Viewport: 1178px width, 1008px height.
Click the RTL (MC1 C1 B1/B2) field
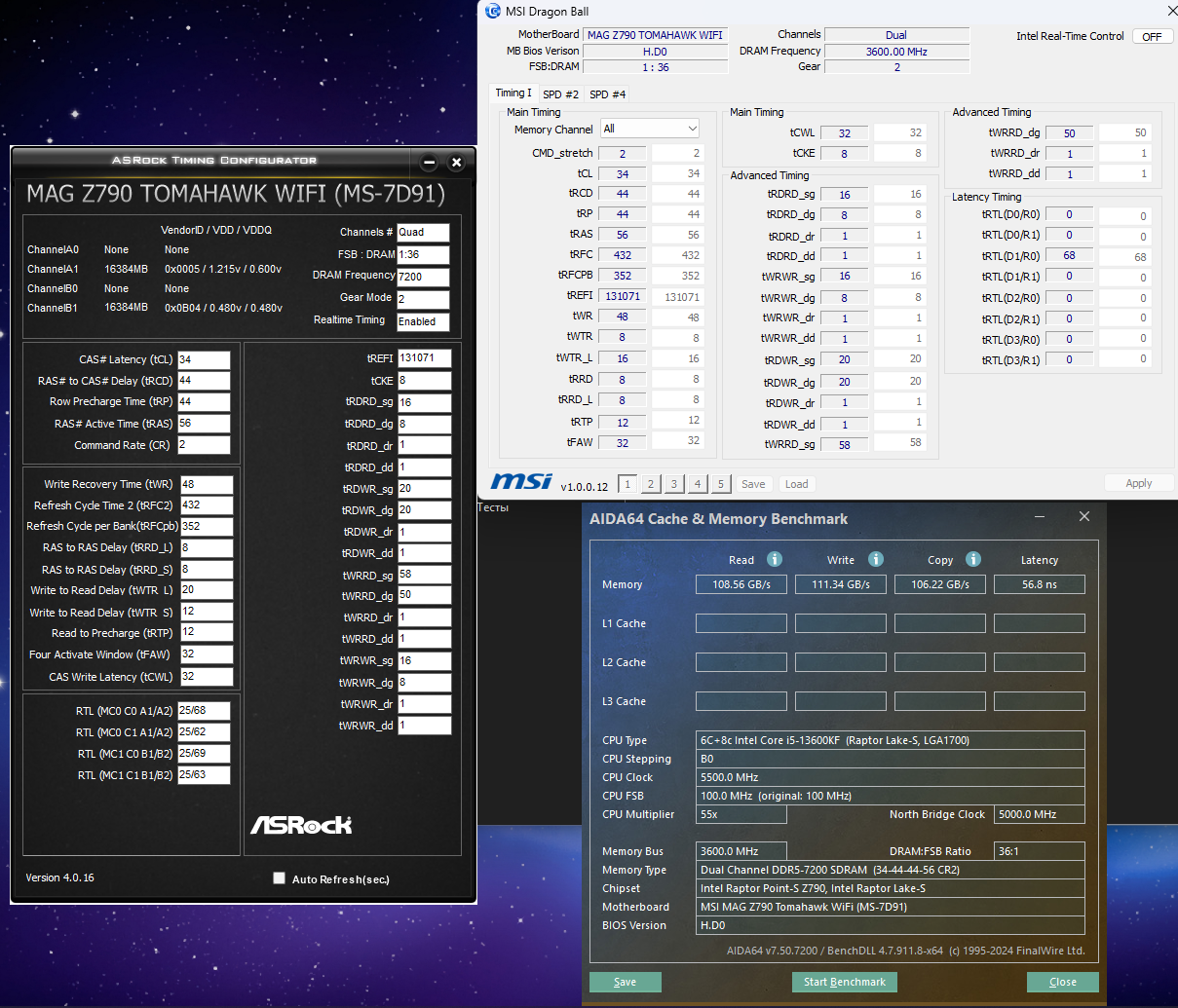click(x=204, y=775)
